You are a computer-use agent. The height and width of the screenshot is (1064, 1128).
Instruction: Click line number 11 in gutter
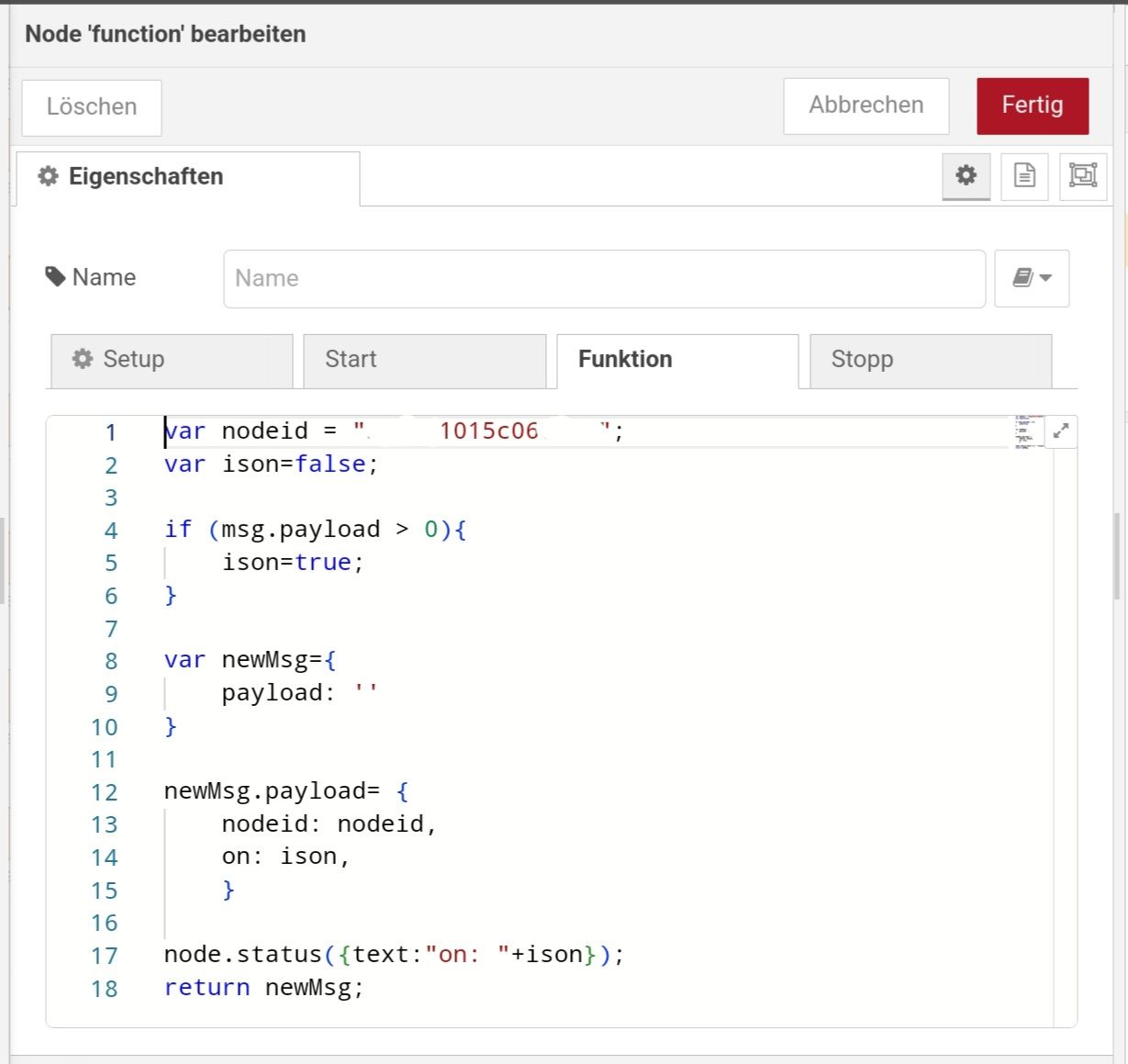104,759
